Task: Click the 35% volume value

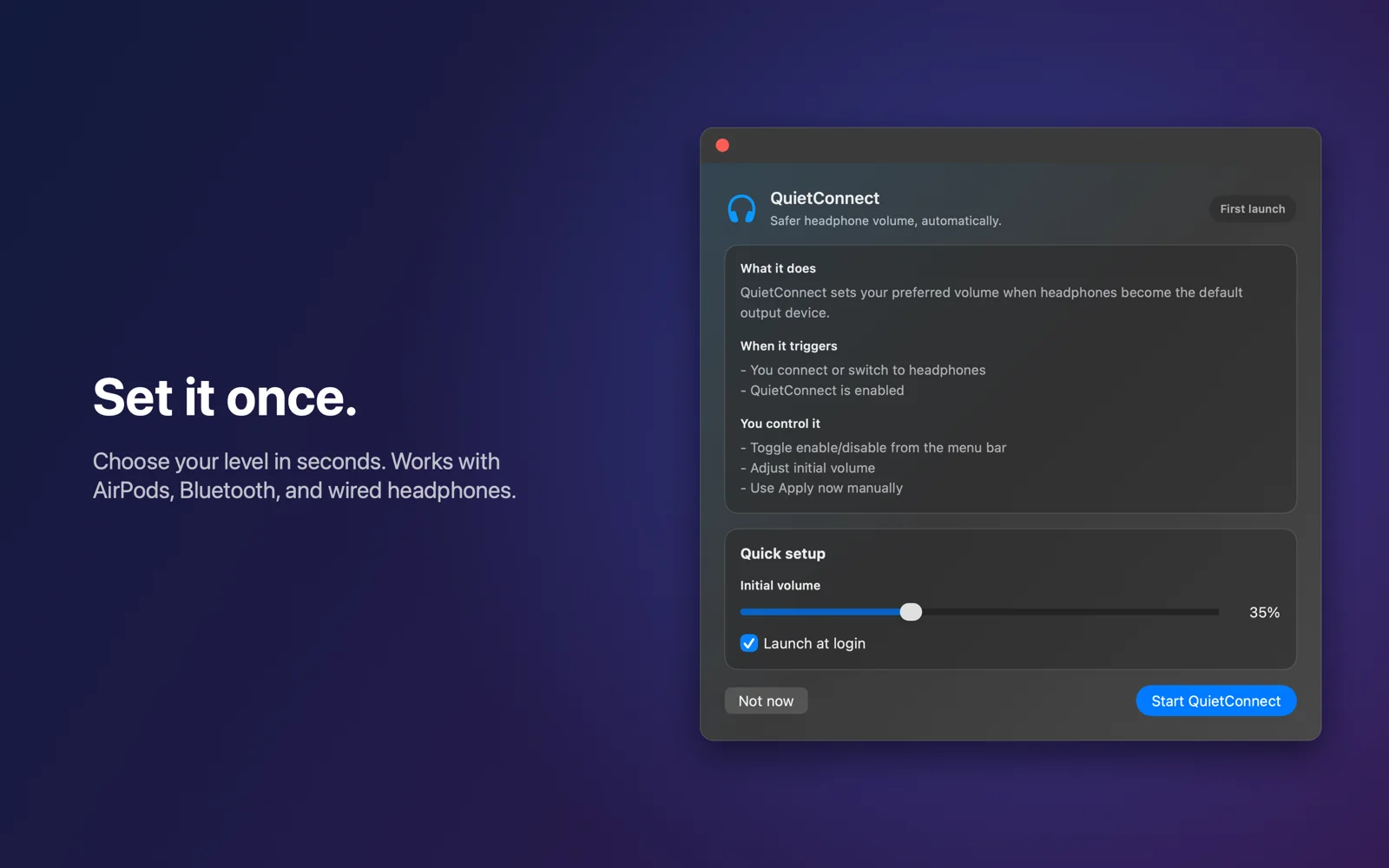Action: (x=1264, y=613)
